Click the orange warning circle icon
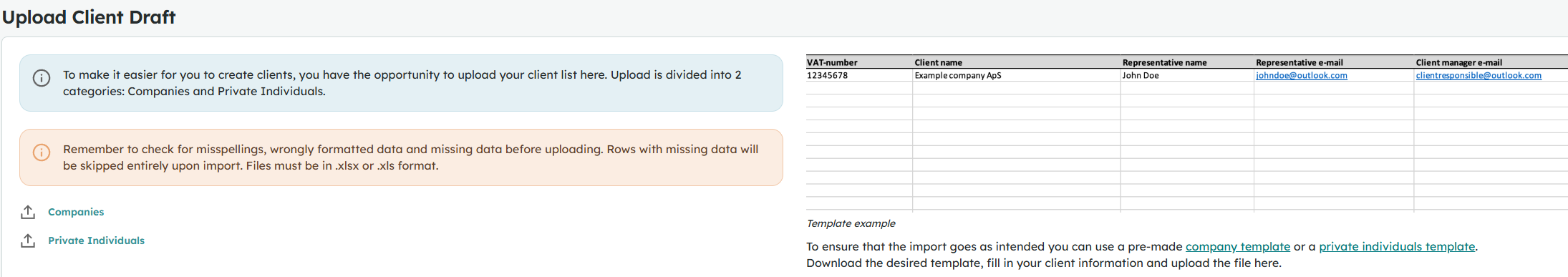This screenshot has width=1568, height=277. [x=42, y=152]
